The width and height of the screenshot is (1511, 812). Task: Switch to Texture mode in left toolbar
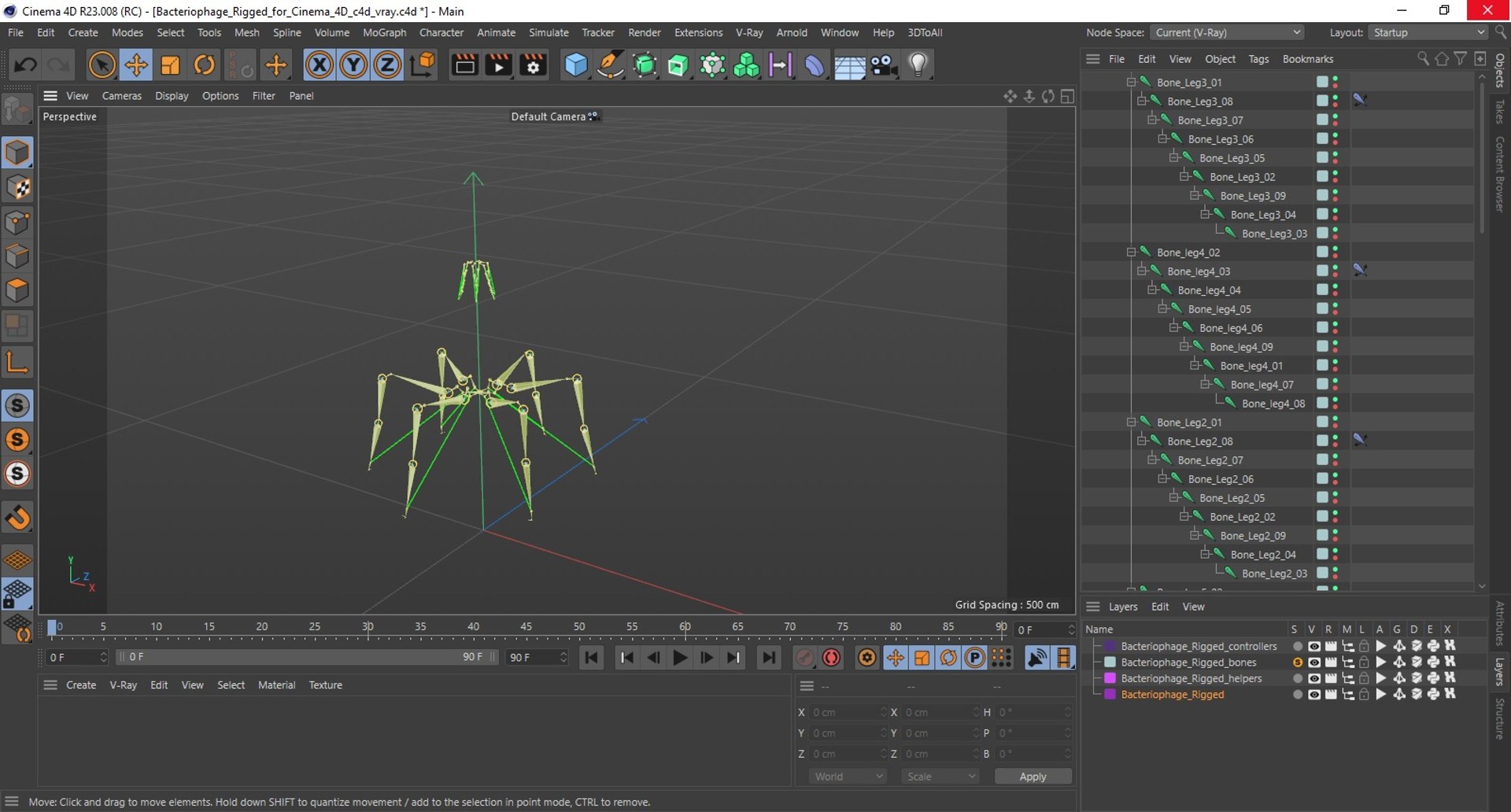click(17, 188)
